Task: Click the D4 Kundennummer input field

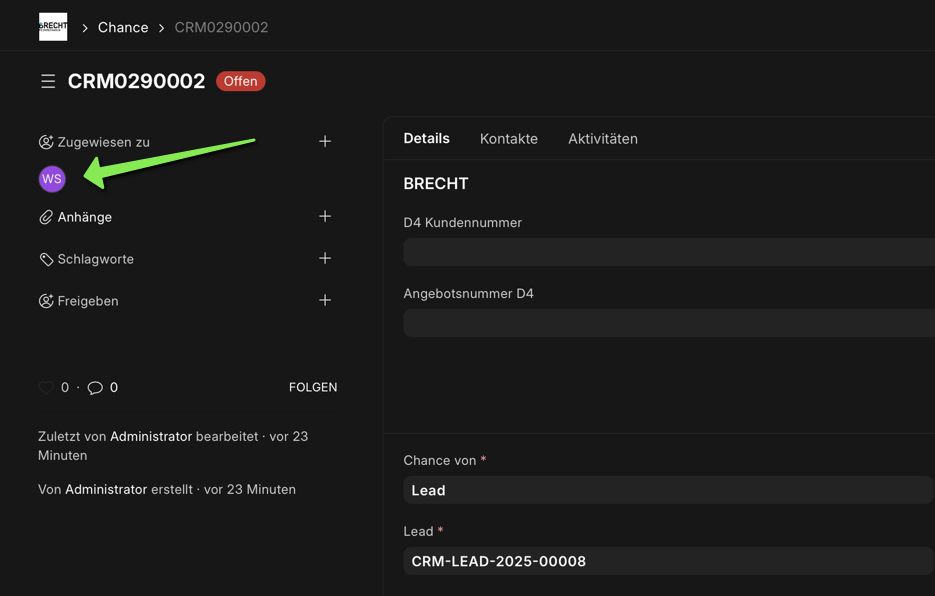Action: (667, 252)
